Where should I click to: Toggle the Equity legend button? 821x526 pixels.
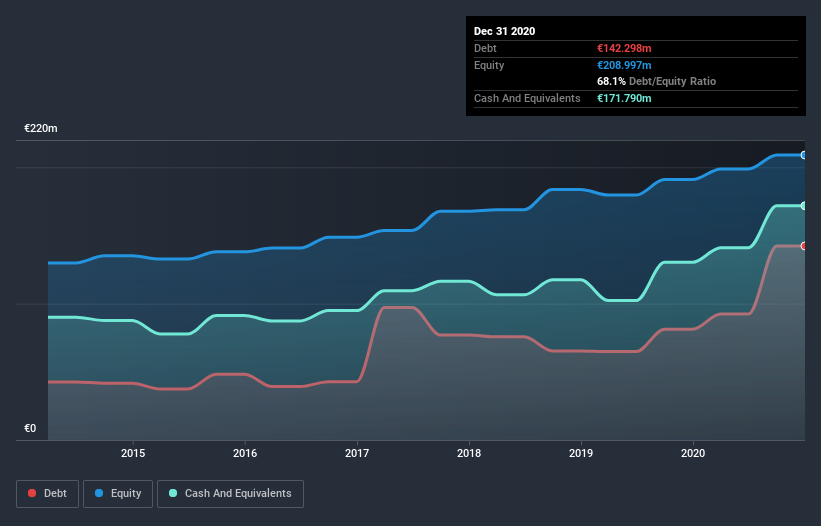pyautogui.click(x=118, y=494)
